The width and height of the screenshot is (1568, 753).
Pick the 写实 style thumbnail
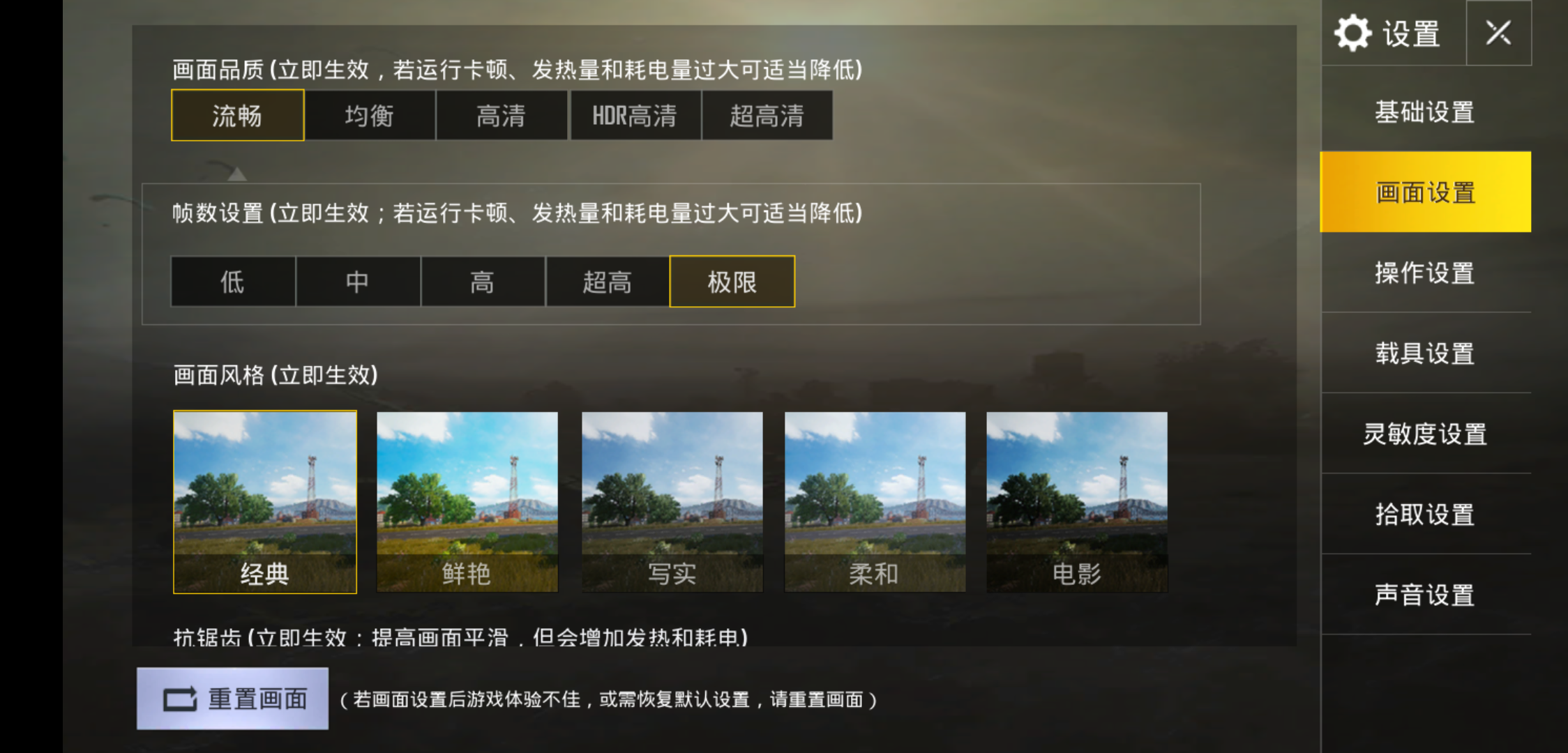672,502
